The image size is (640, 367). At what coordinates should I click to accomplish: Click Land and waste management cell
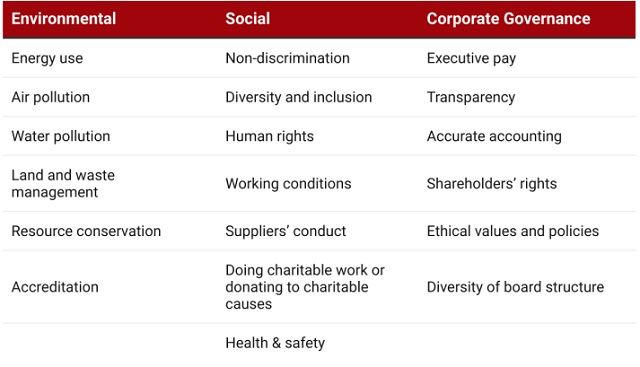click(63, 184)
